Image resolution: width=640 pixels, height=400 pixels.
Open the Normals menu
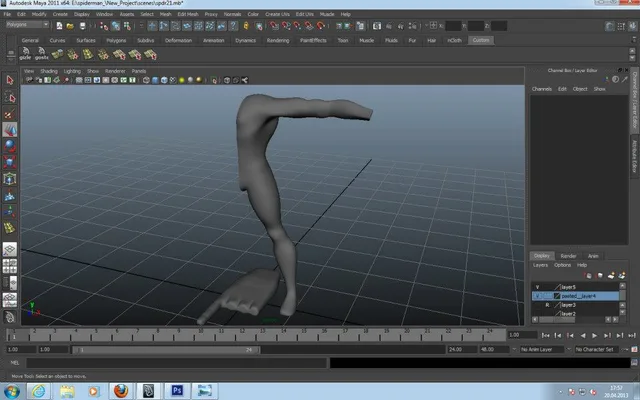[x=232, y=14]
